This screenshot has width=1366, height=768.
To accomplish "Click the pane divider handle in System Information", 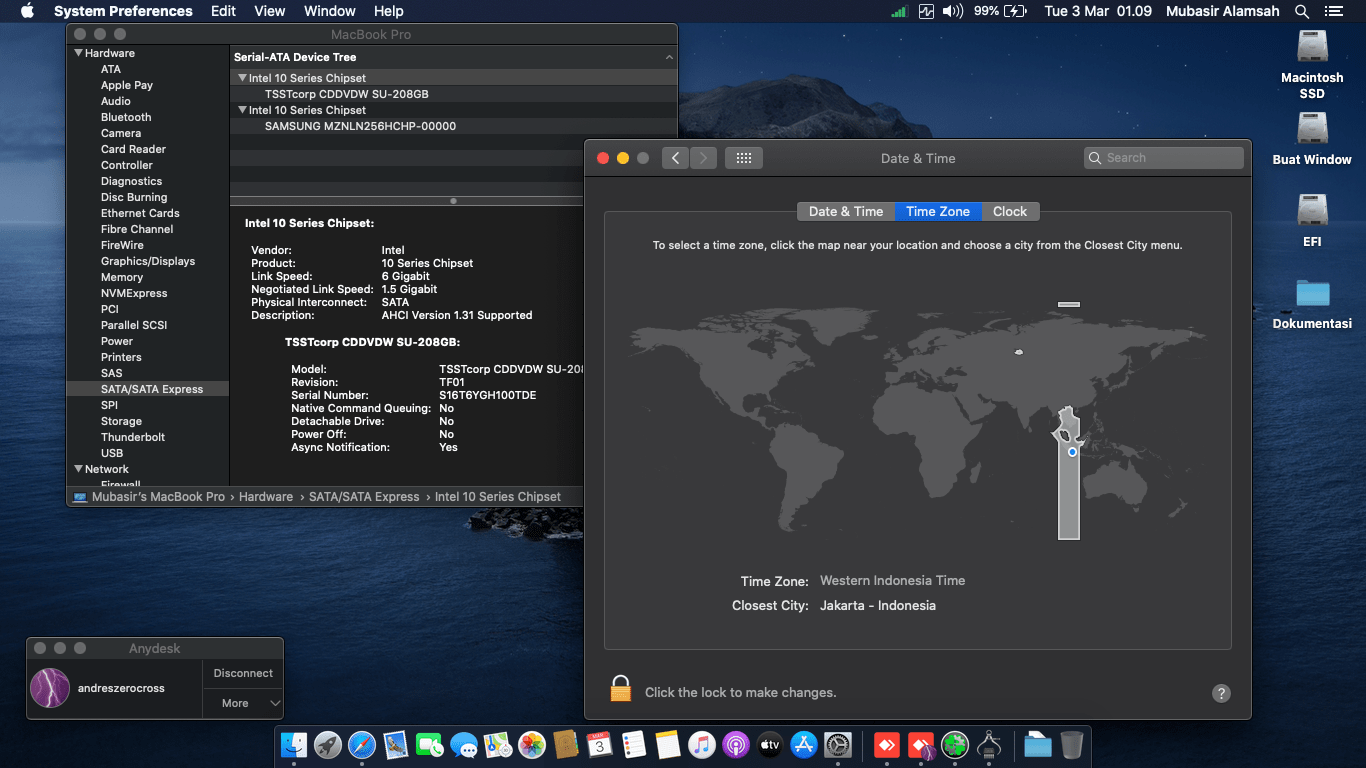I will pos(453,201).
